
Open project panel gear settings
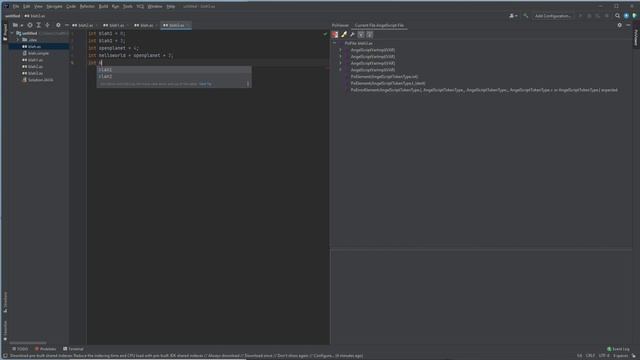click(58, 25)
